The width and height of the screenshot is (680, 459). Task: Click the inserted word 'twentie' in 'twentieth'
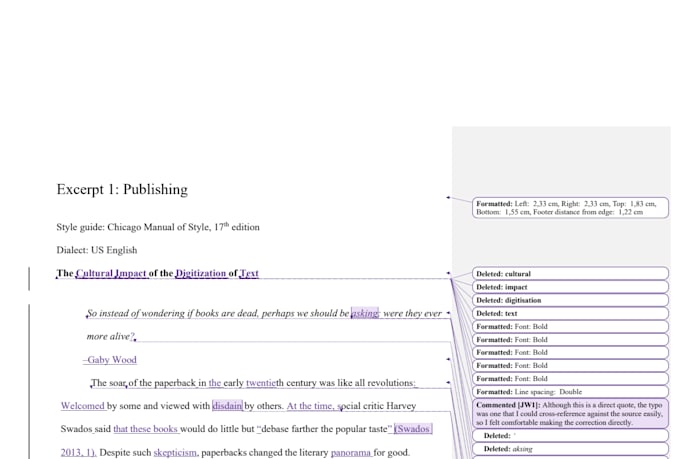tap(261, 383)
